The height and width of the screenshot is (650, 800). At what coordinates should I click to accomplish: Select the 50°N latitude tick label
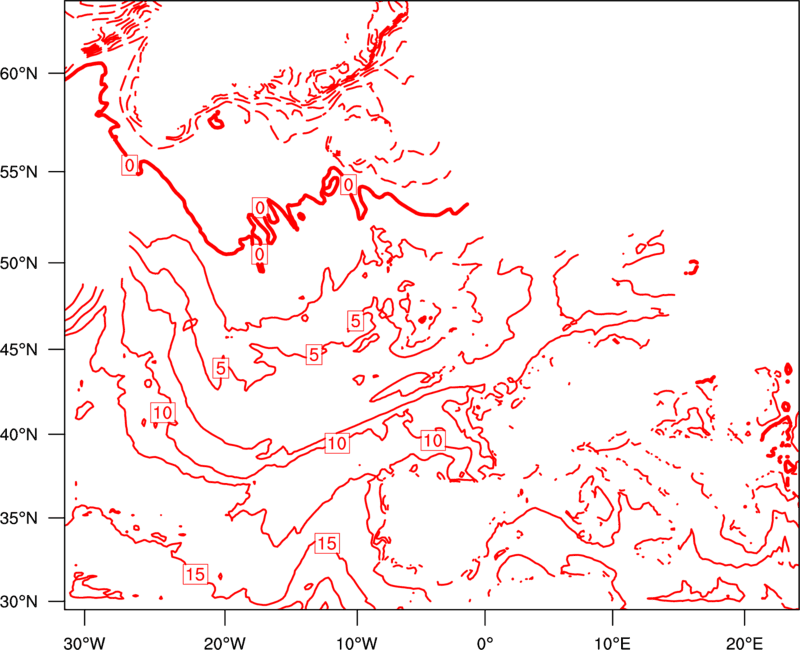tap(19, 264)
